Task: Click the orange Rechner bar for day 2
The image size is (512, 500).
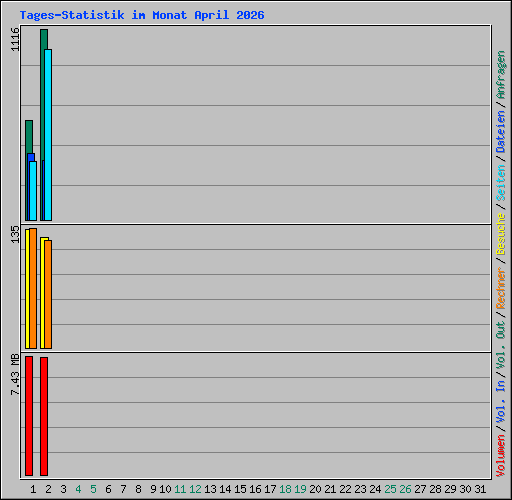Action: click(48, 294)
